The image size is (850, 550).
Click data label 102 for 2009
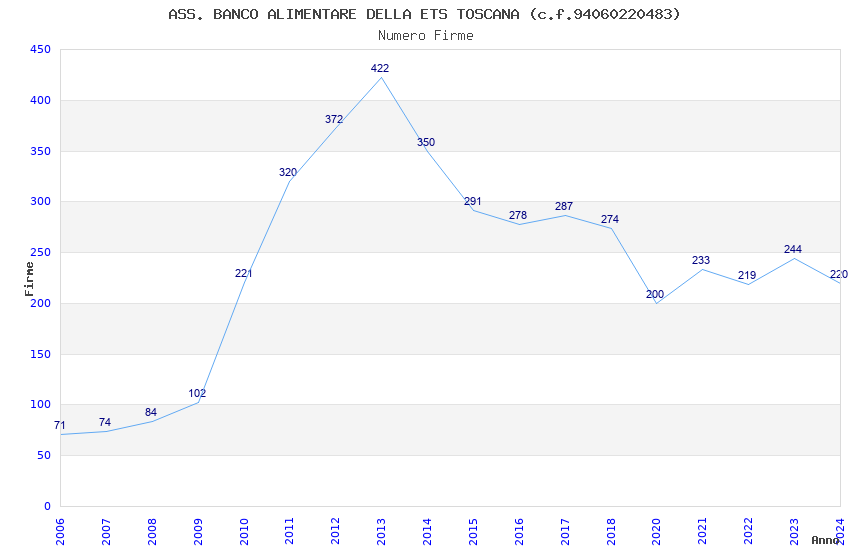pos(197,393)
